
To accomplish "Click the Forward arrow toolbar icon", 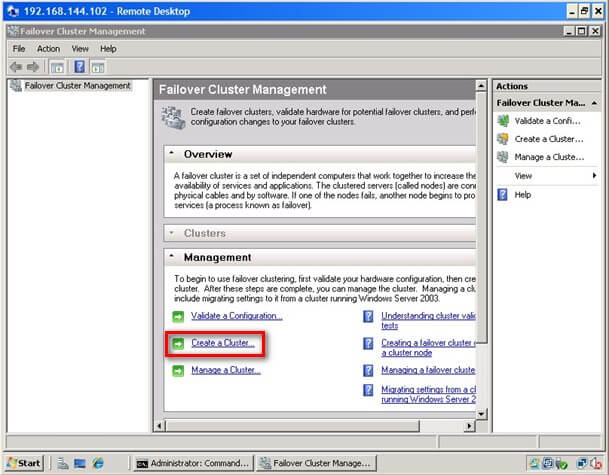I will click(x=33, y=67).
